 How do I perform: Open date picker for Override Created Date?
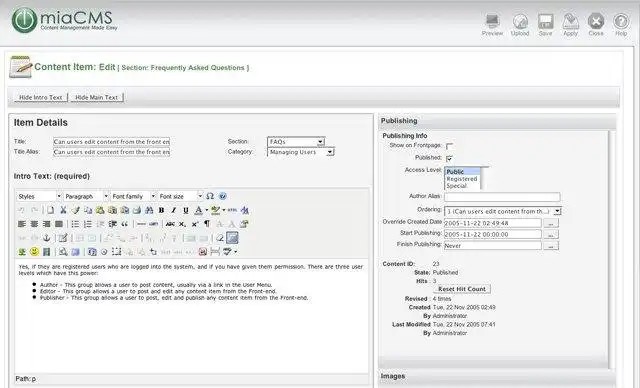click(x=551, y=223)
